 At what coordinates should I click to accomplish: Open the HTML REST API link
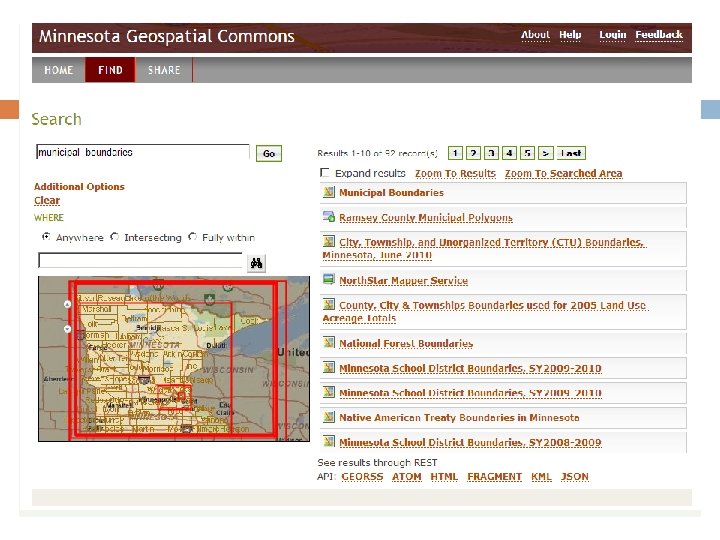click(x=444, y=477)
